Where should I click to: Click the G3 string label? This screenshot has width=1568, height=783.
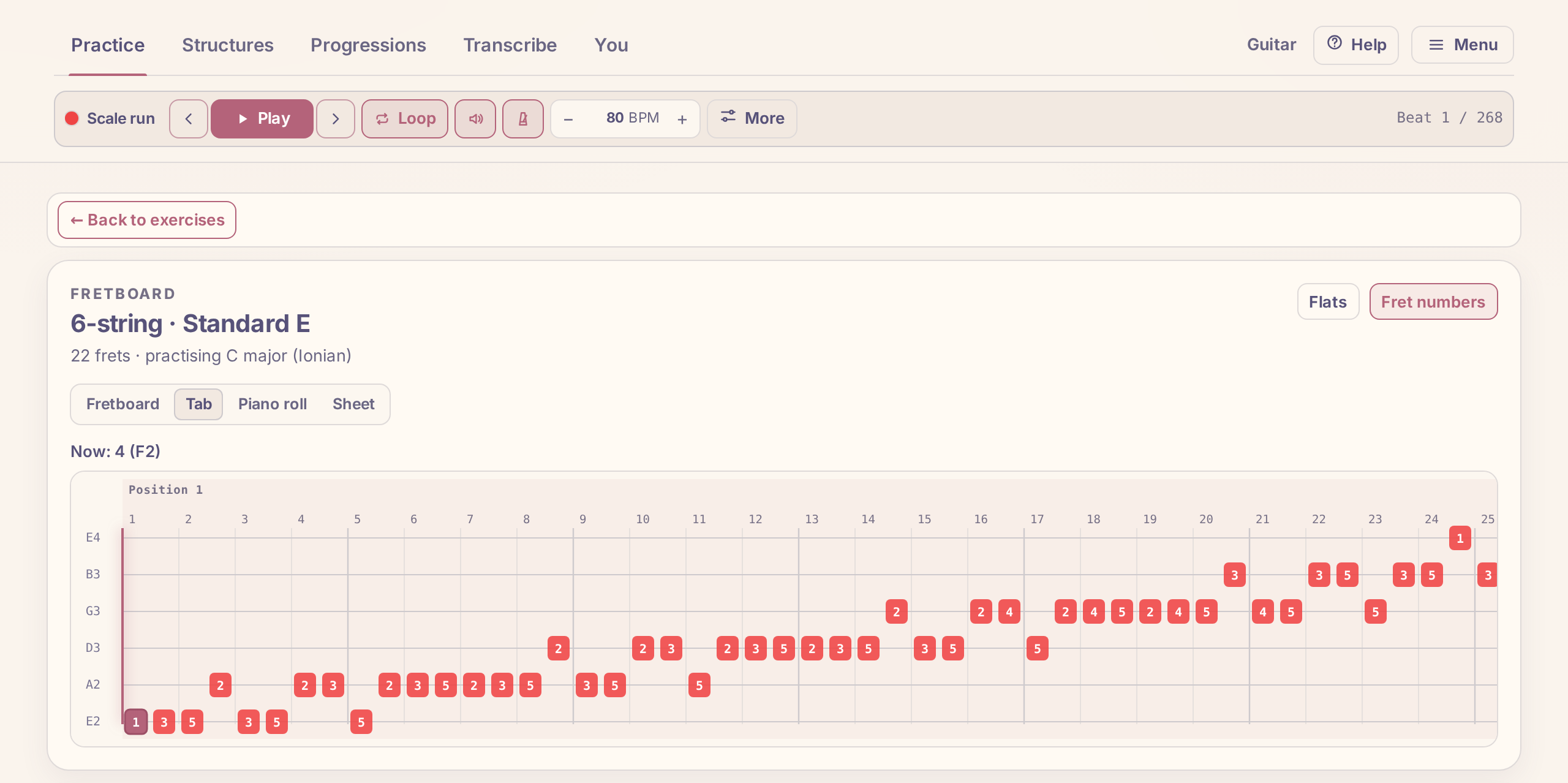coord(93,611)
